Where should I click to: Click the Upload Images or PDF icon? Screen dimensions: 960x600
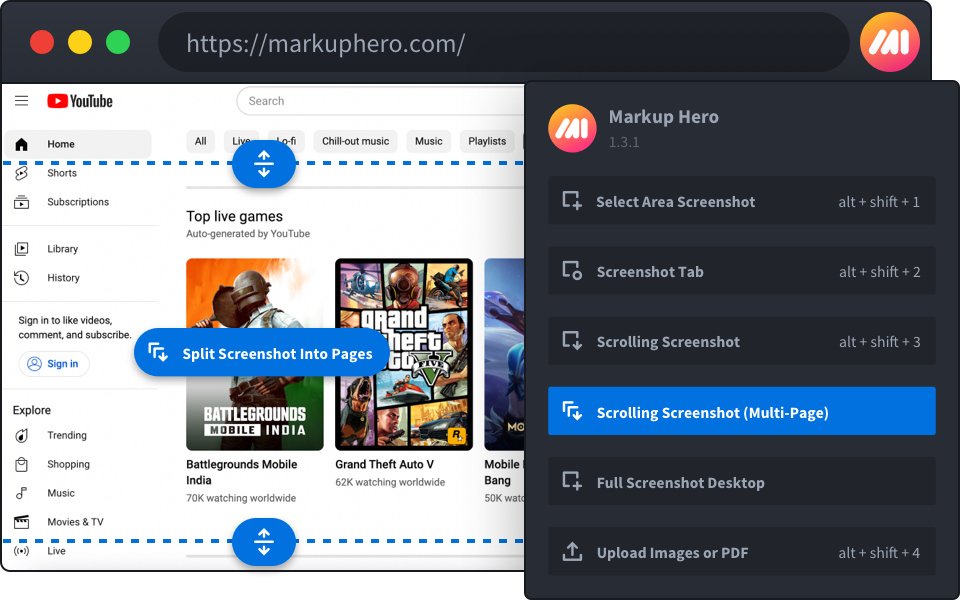click(572, 552)
